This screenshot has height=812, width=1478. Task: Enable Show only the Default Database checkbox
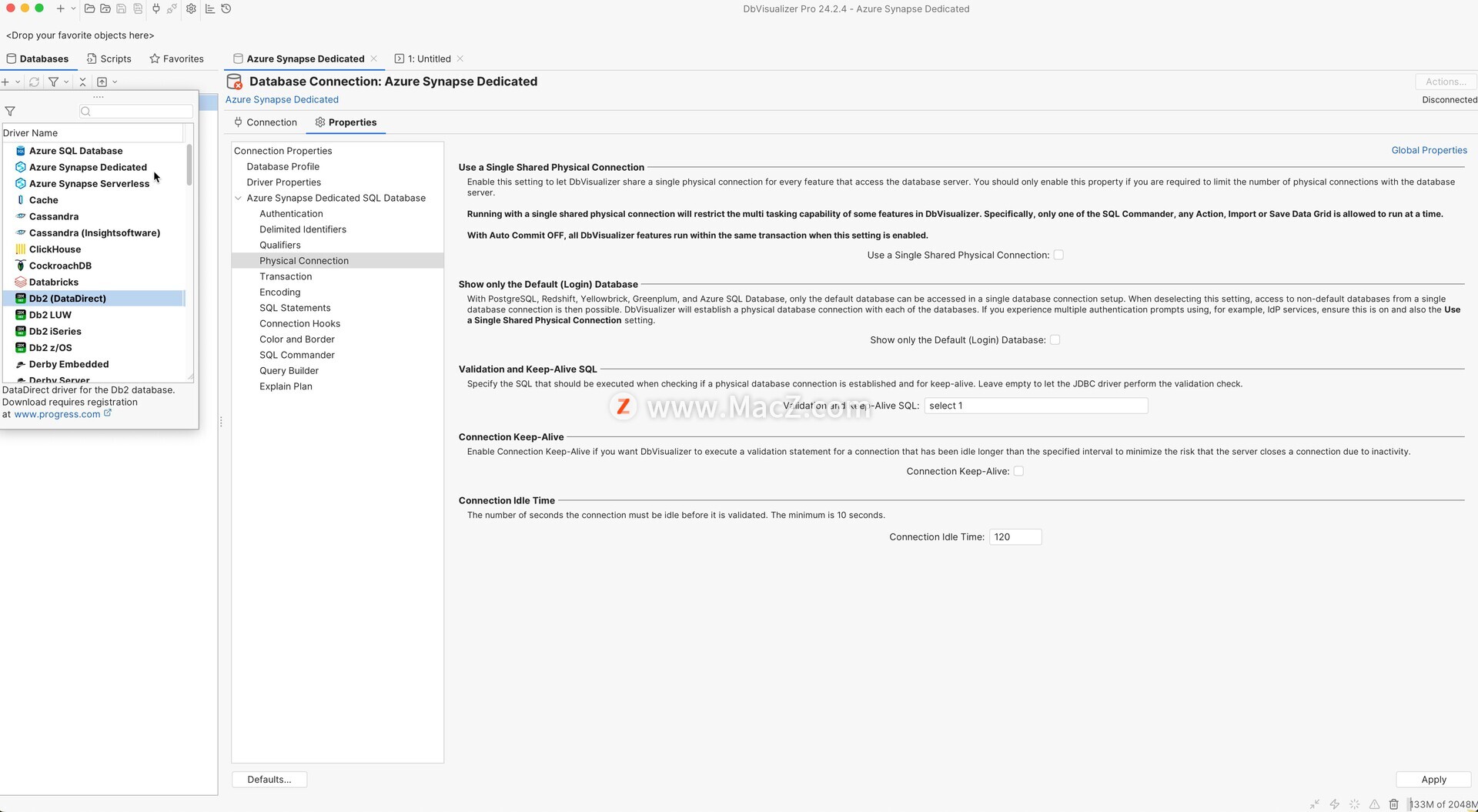click(1055, 339)
